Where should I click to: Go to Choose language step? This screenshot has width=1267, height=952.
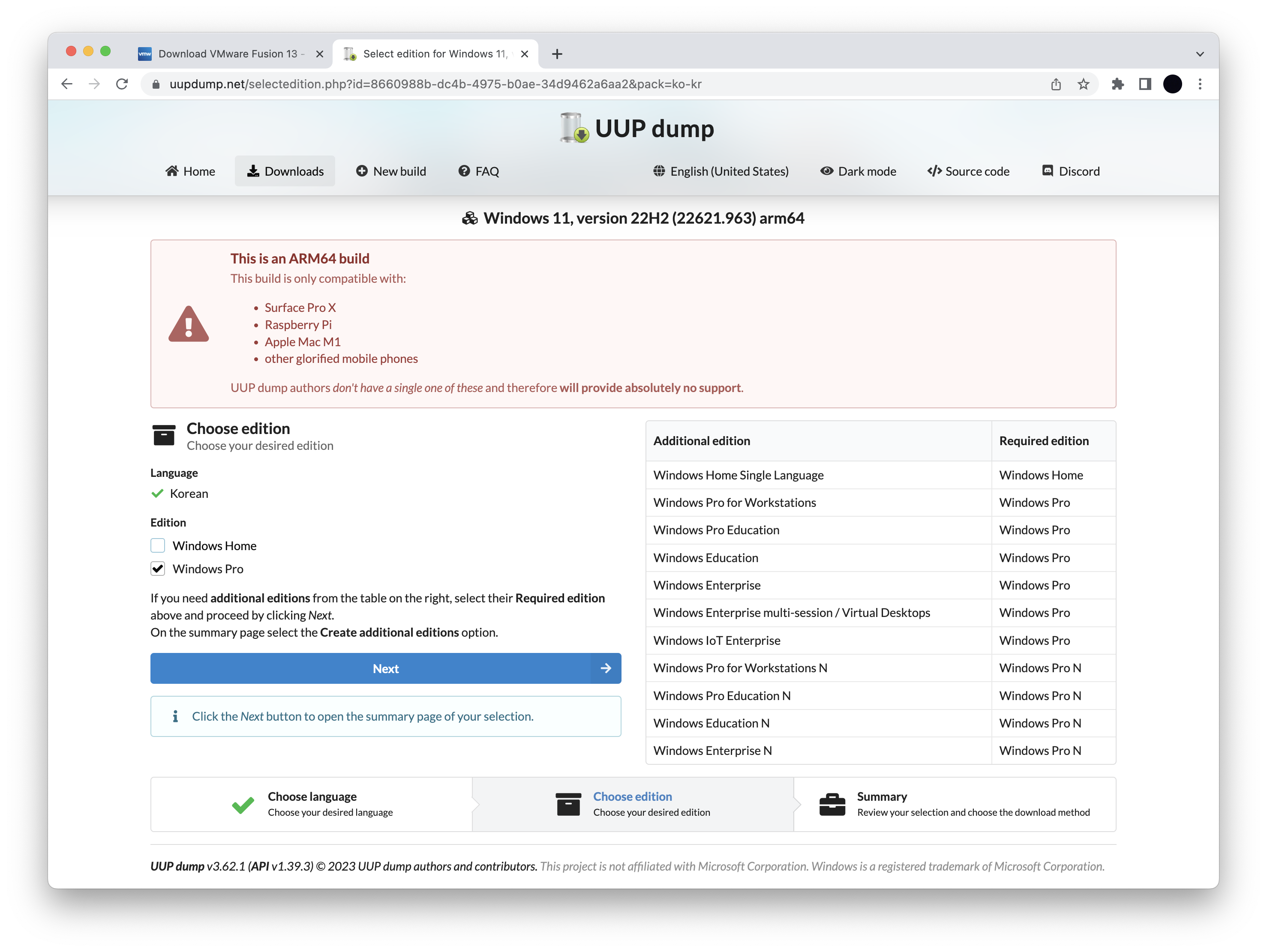pyautogui.click(x=312, y=803)
